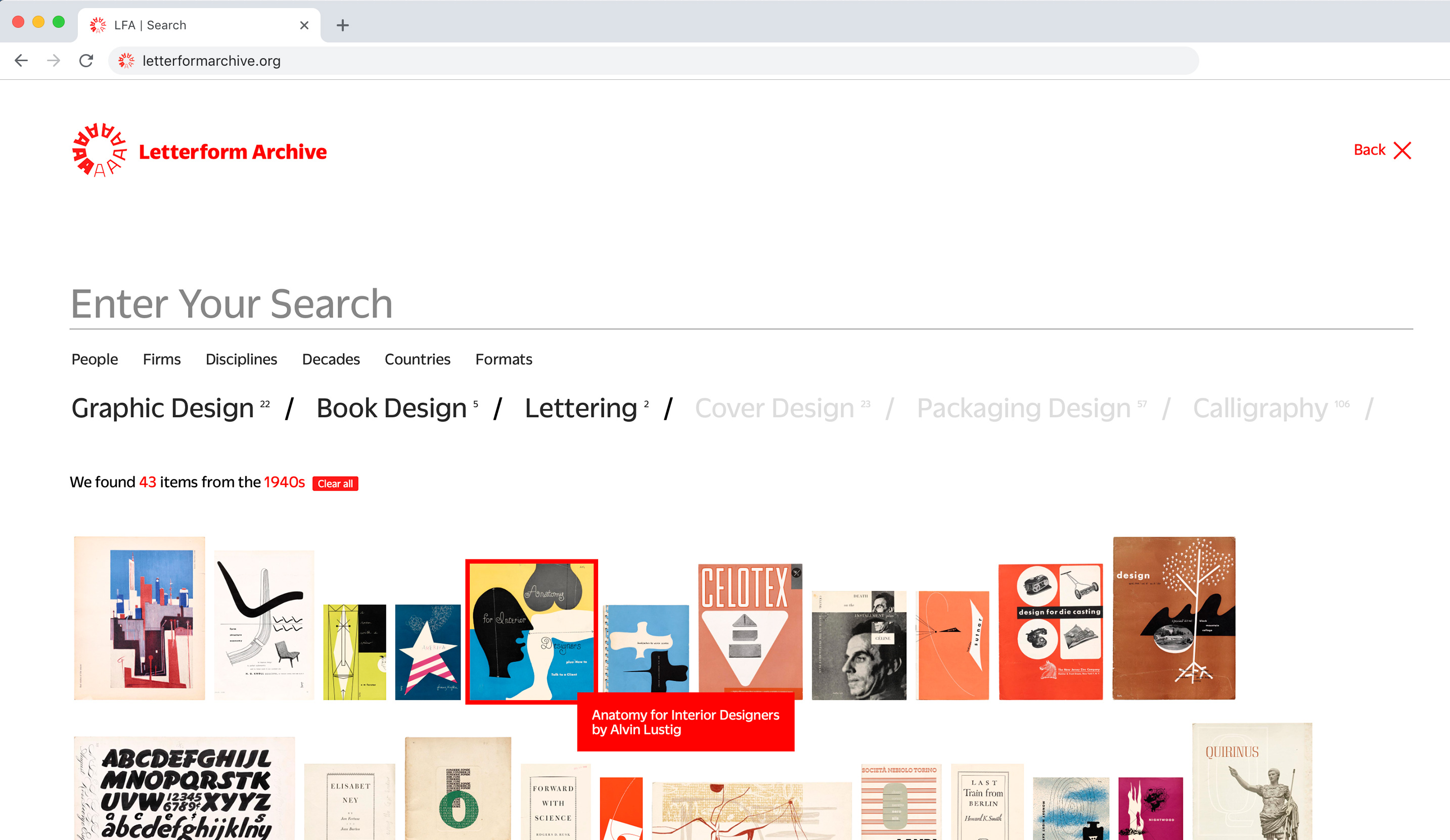
Task: Open the wide beige red-line drawing thumbnail
Action: click(x=751, y=811)
